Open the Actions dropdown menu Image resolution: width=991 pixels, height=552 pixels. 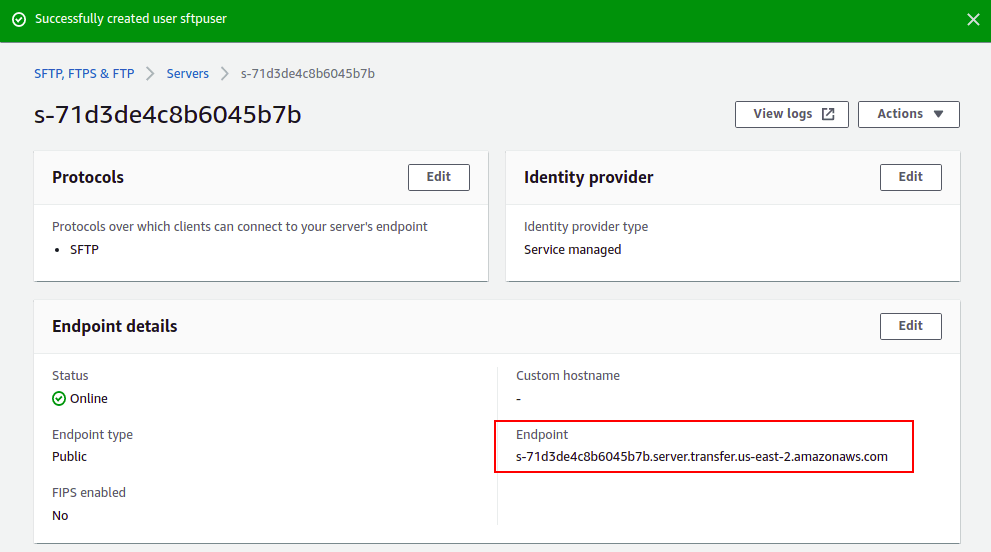click(908, 114)
